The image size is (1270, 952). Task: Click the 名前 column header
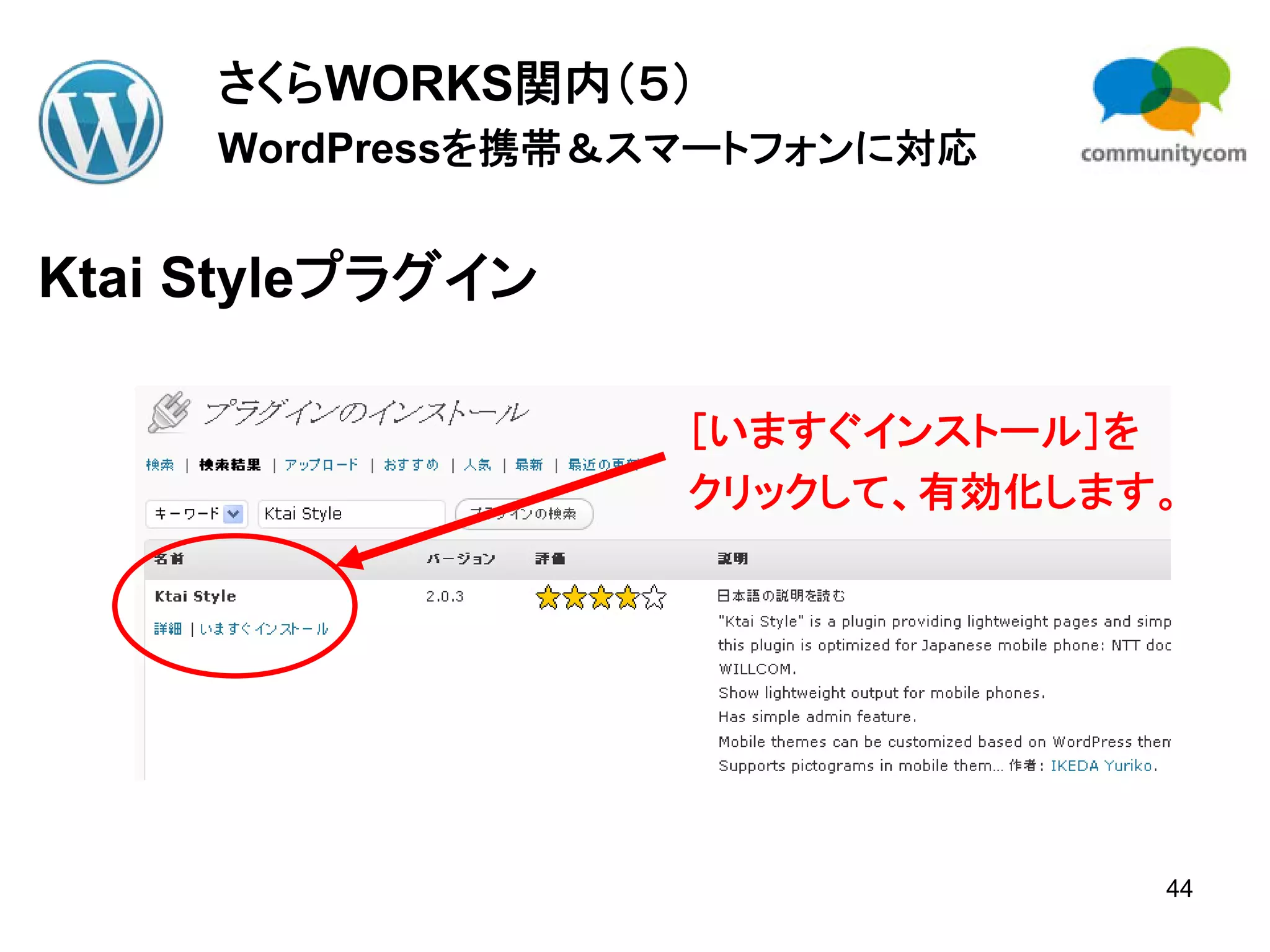tap(169, 559)
